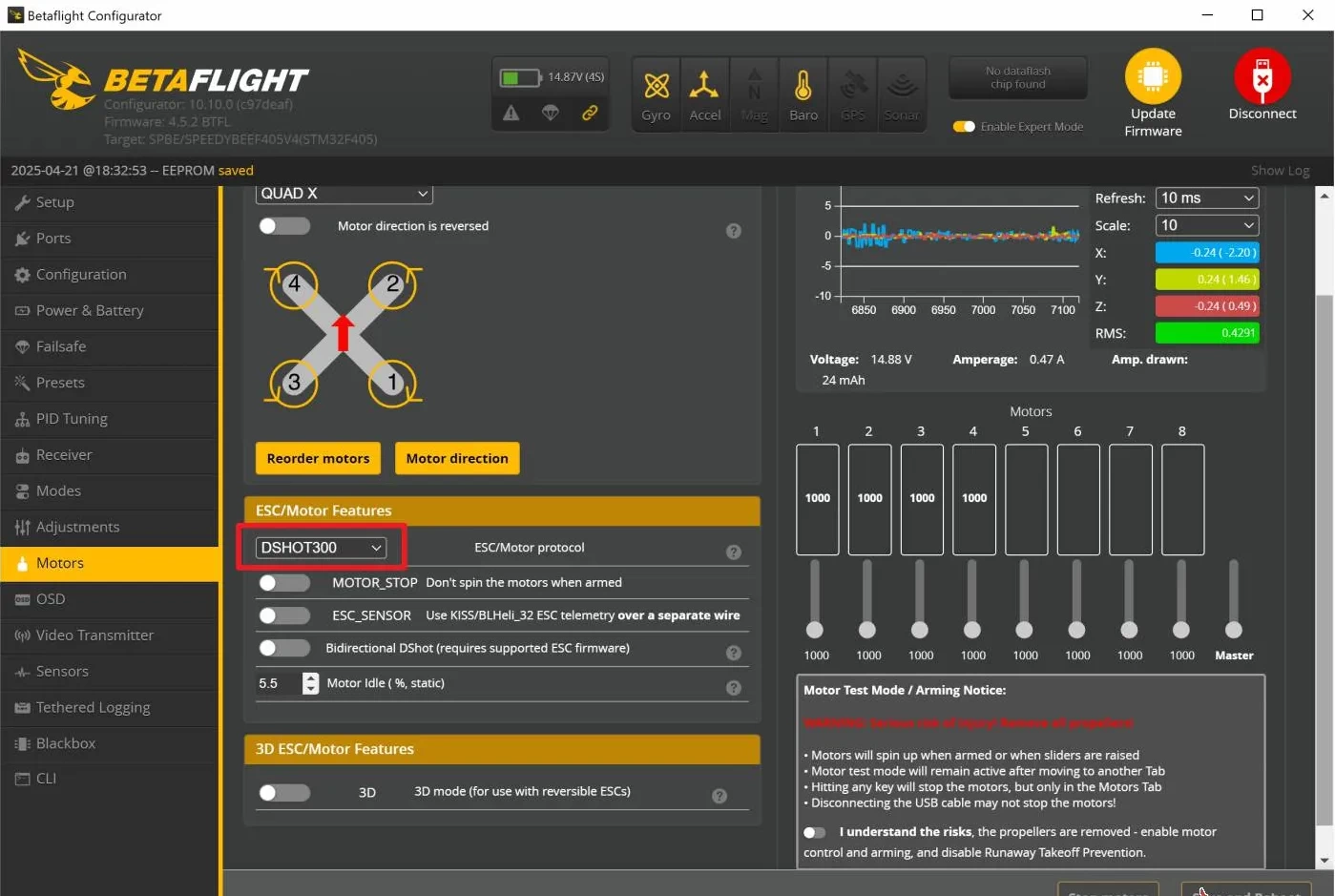The image size is (1335, 896).
Task: Open the Configuration tab
Action: point(110,275)
